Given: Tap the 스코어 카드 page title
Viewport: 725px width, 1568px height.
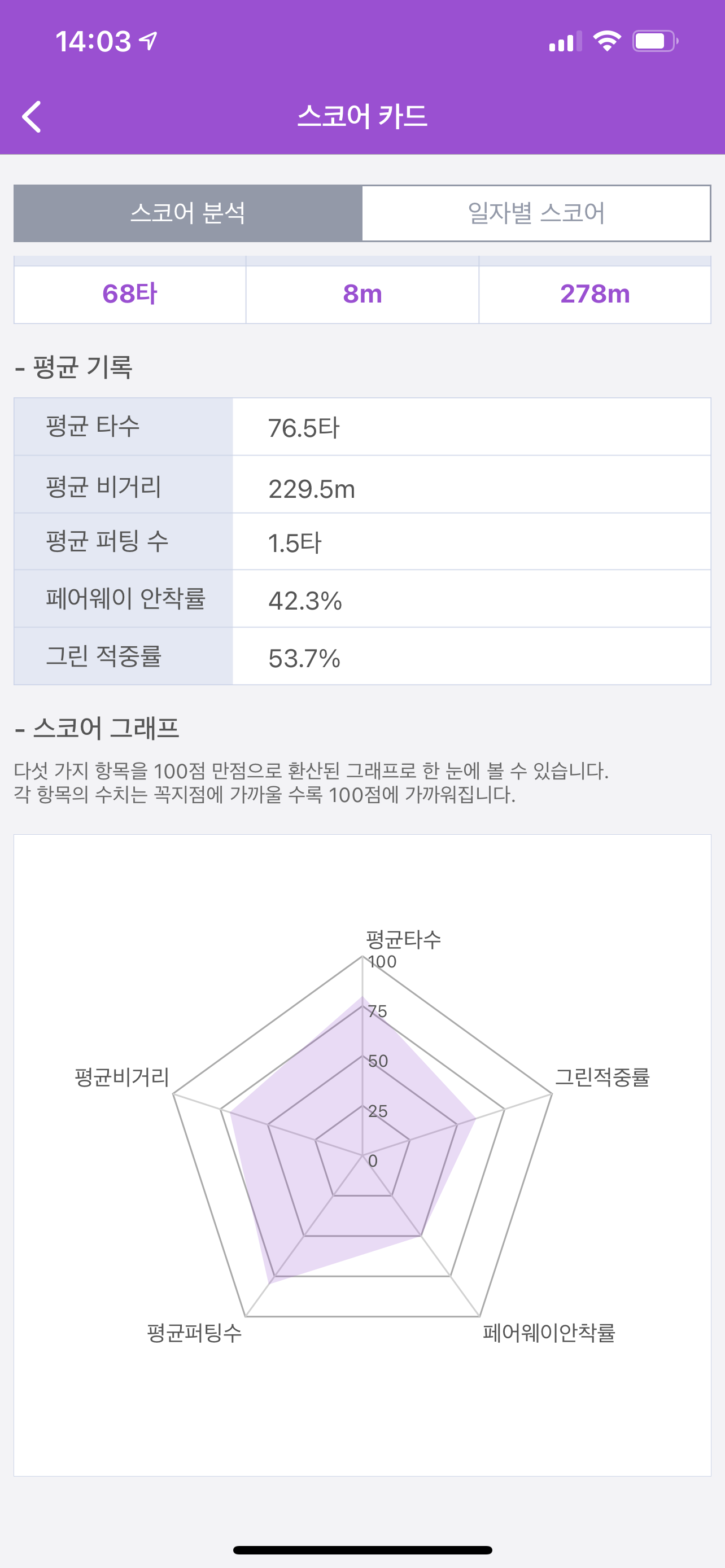Looking at the screenshot, I should pyautogui.click(x=362, y=116).
